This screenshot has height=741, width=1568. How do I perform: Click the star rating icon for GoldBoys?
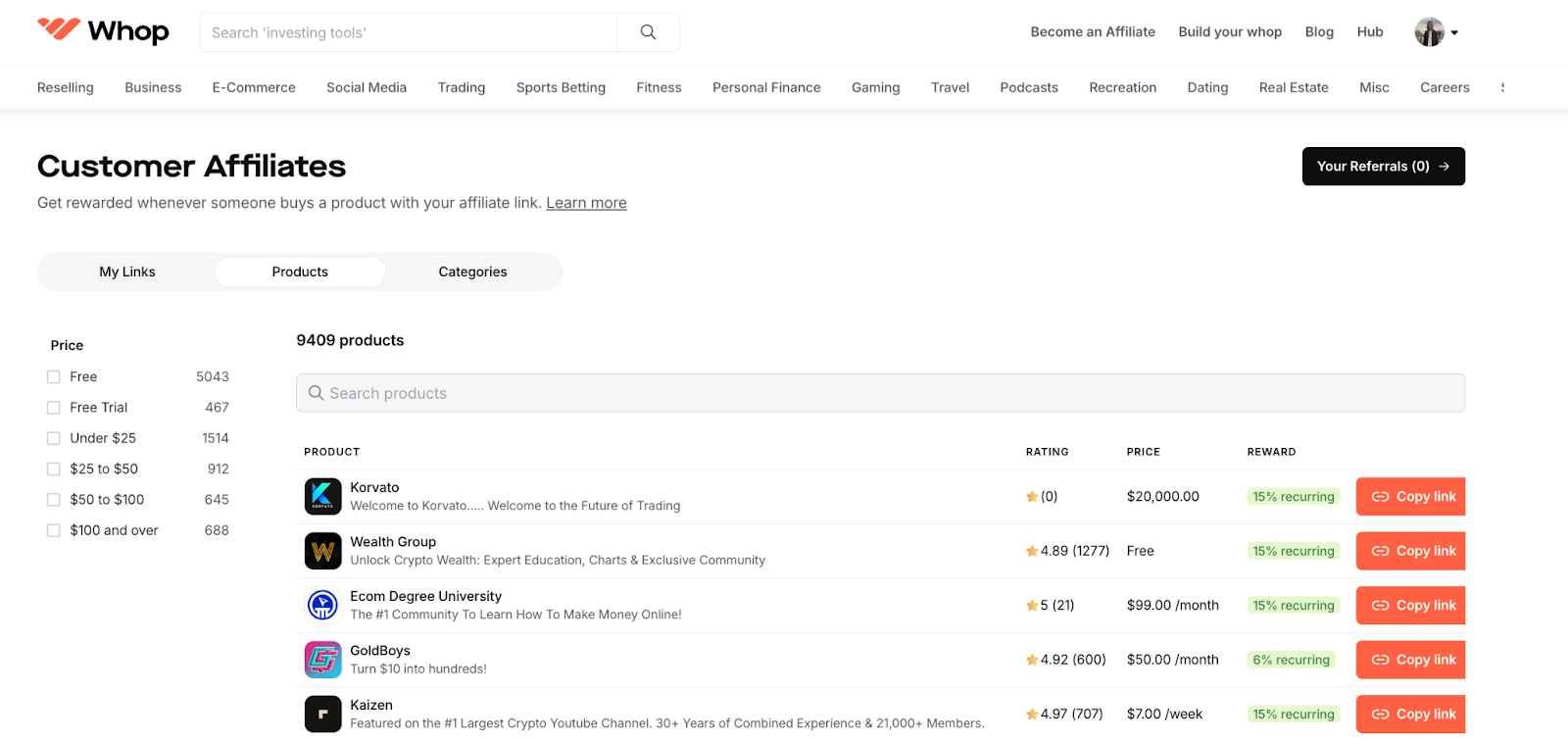(x=1032, y=660)
